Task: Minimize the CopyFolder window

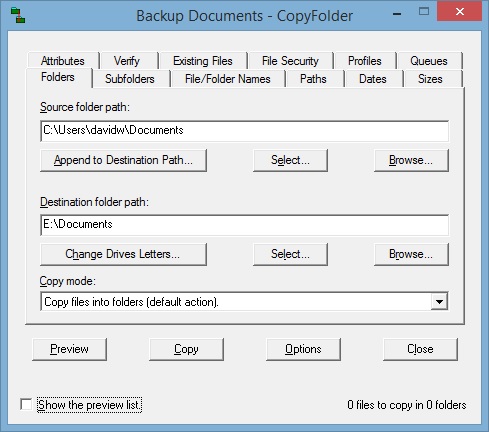Action: [x=397, y=14]
